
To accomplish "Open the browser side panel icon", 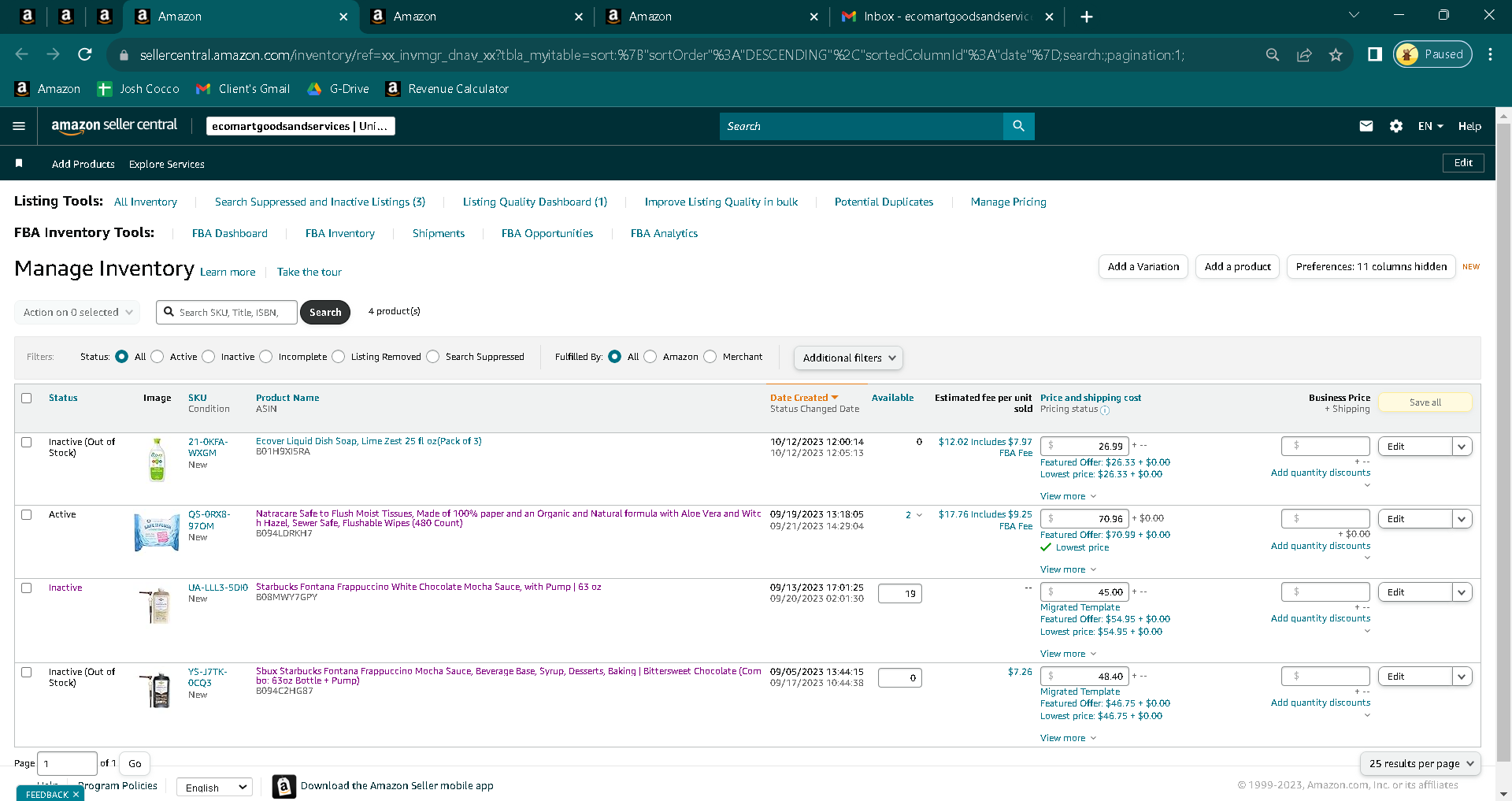I will [x=1375, y=54].
